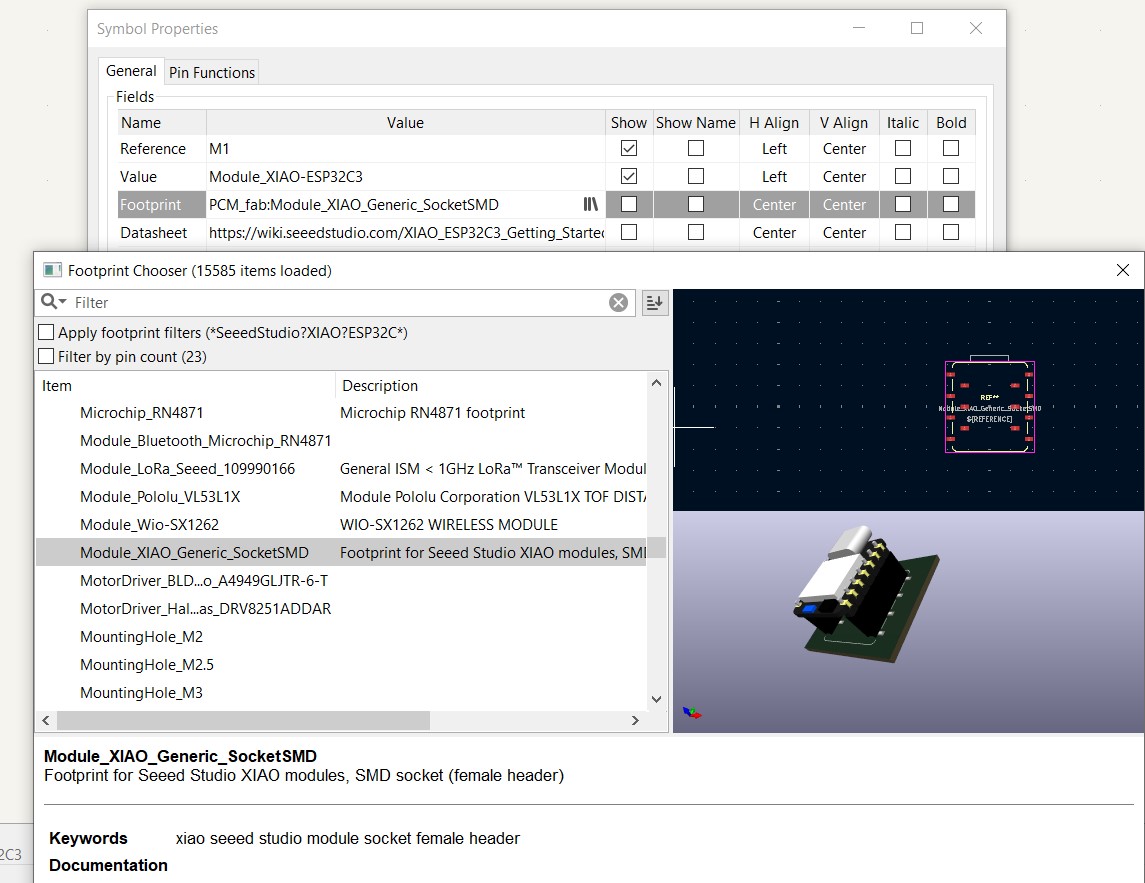Open Footprint Chooser window icon menu
This screenshot has width=1145, height=883.
[52, 270]
